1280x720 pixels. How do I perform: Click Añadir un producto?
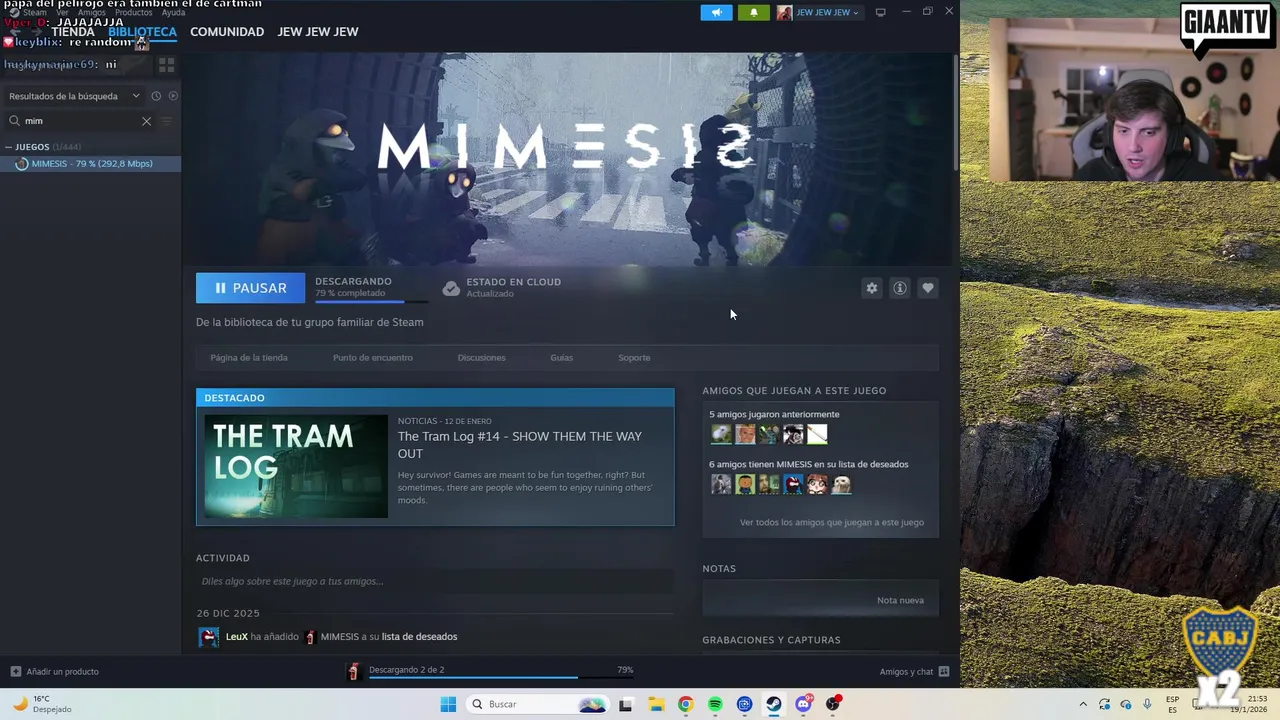55,671
